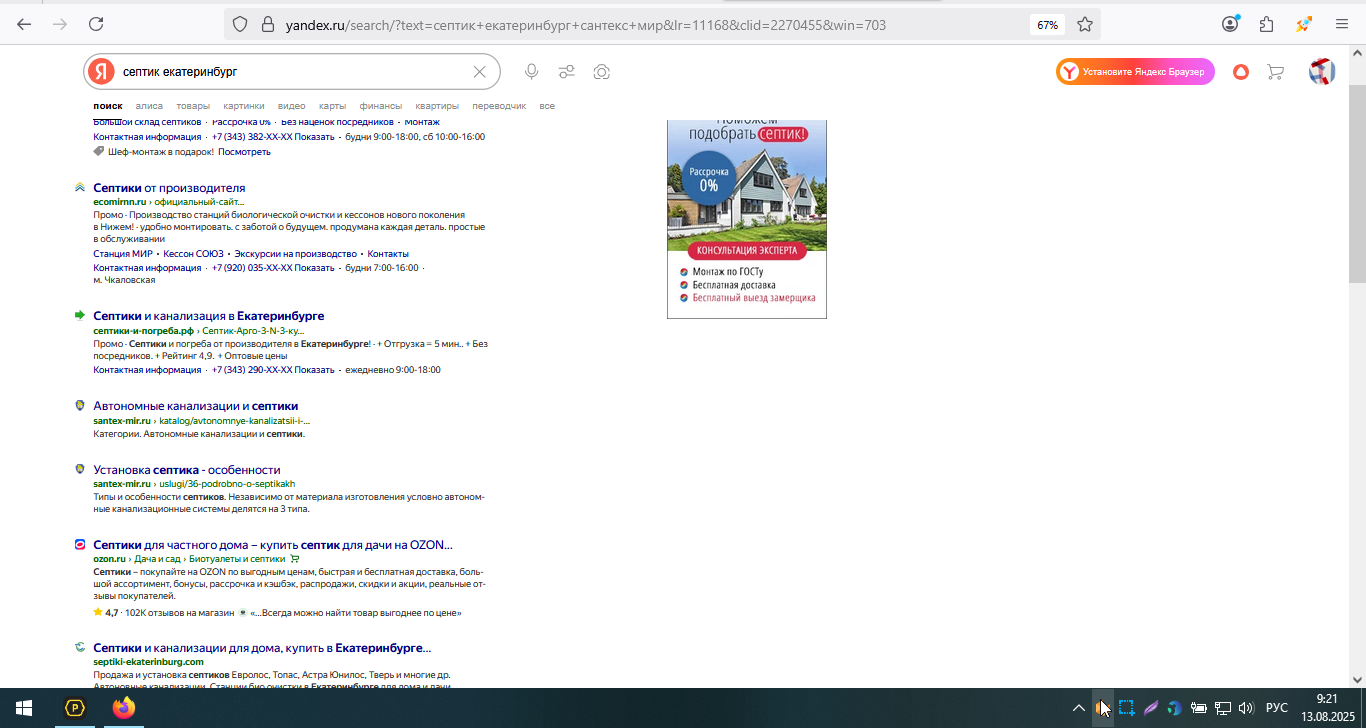Open the все tab

click(x=547, y=106)
